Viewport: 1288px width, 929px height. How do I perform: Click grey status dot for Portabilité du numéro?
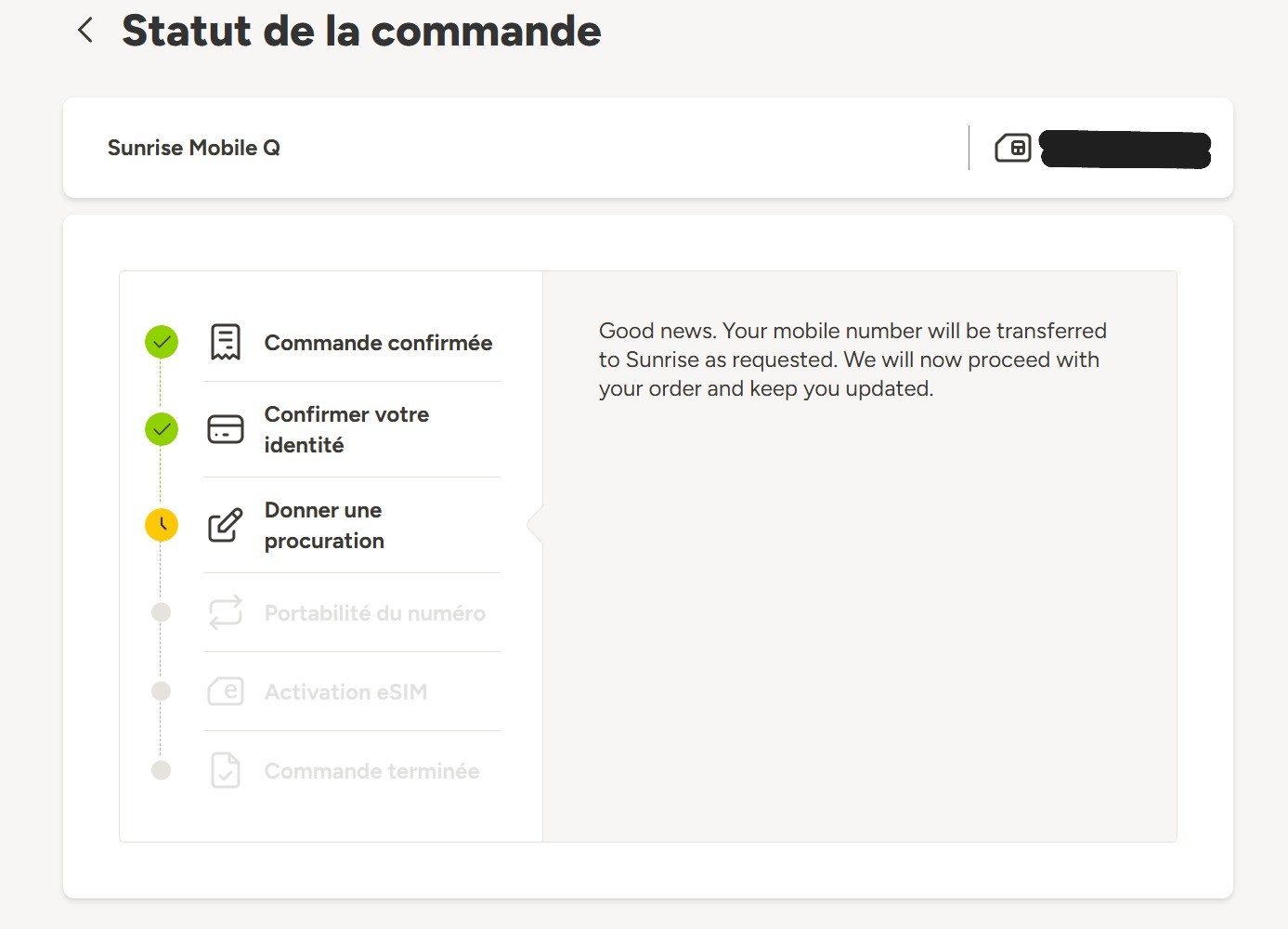162,612
